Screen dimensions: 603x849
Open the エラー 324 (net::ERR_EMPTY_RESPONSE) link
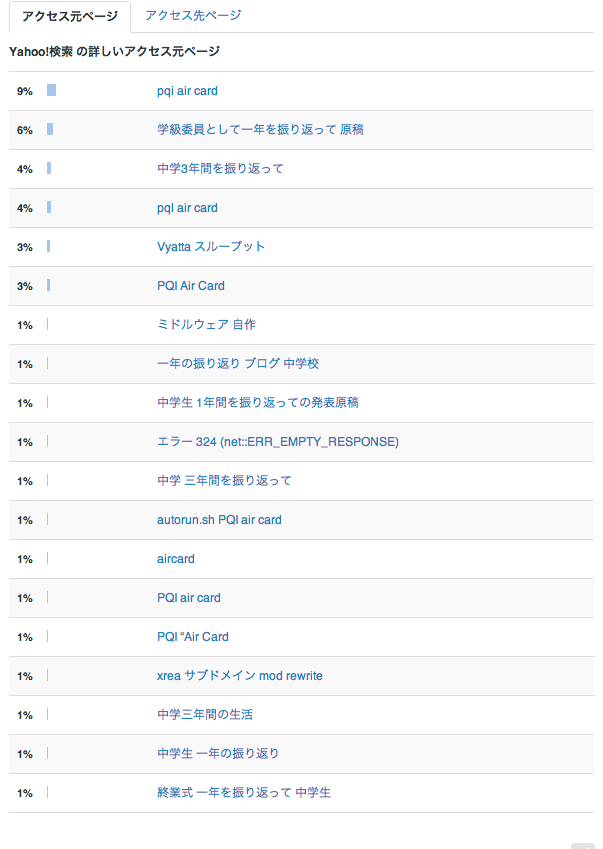click(x=277, y=442)
